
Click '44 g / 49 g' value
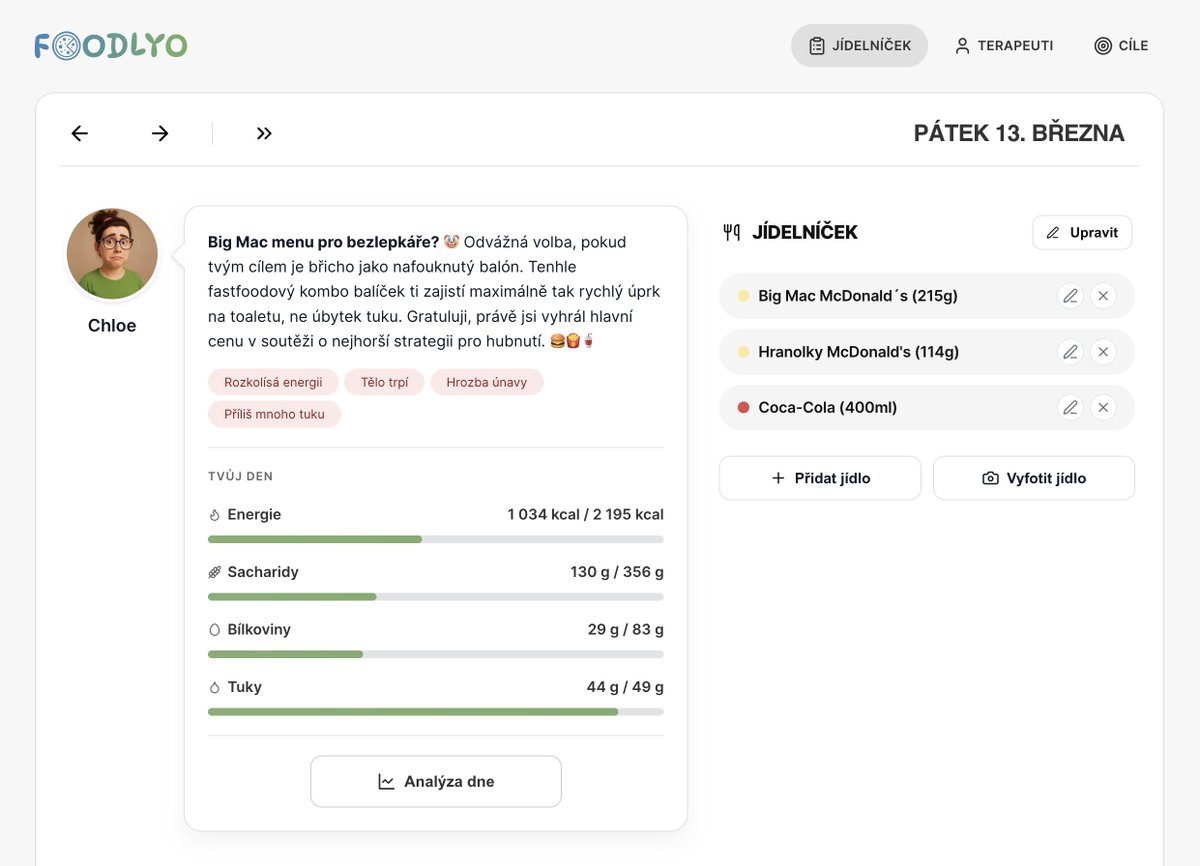[x=625, y=687]
